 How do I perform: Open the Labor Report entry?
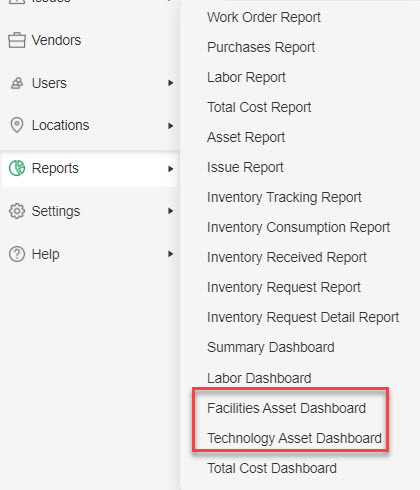(x=246, y=78)
